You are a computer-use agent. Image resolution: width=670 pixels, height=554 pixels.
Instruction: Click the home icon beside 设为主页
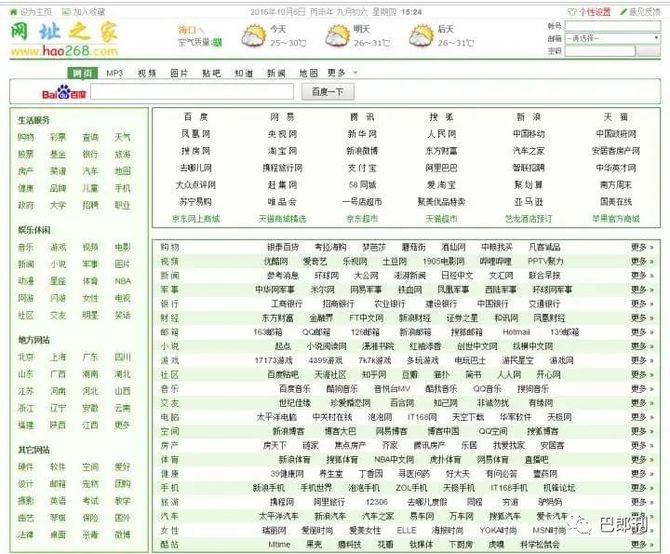pos(14,12)
